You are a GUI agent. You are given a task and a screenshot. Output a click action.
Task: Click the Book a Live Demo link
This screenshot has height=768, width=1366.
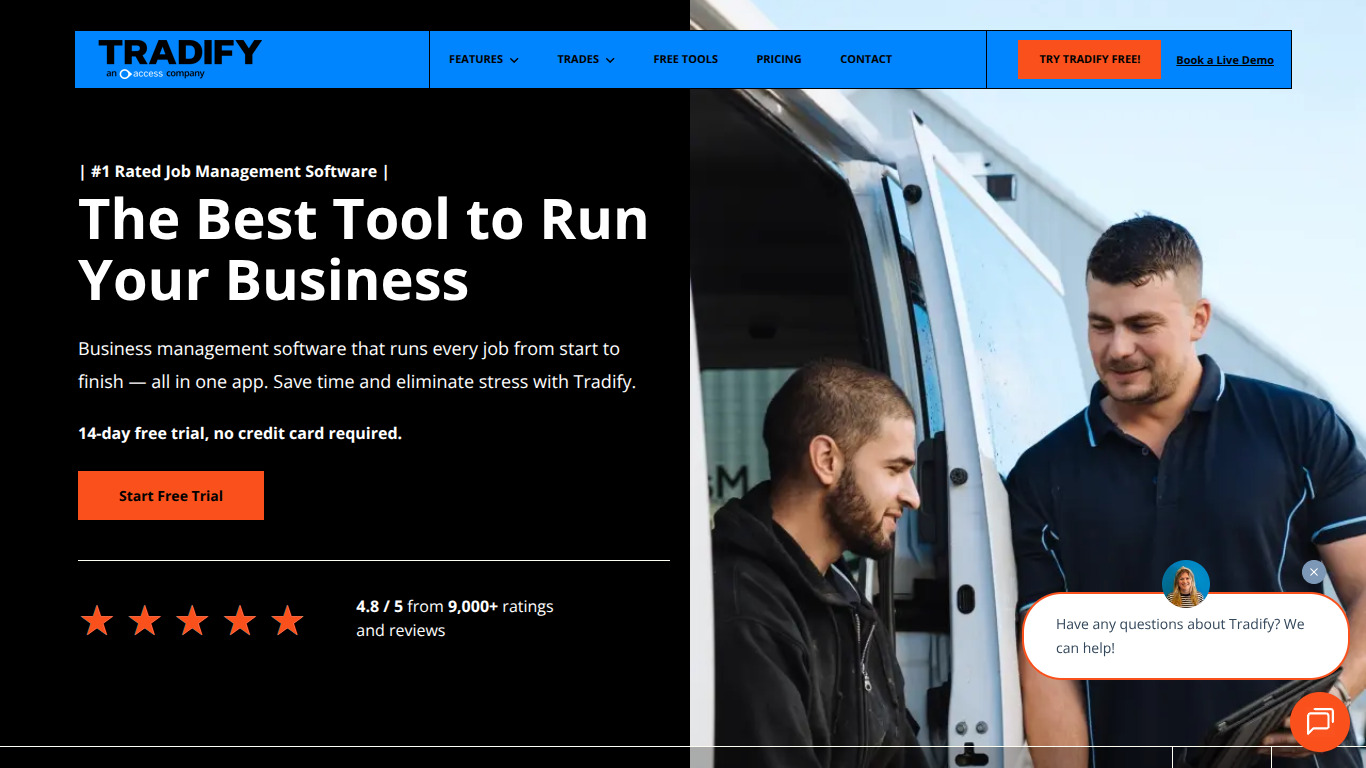1225,60
